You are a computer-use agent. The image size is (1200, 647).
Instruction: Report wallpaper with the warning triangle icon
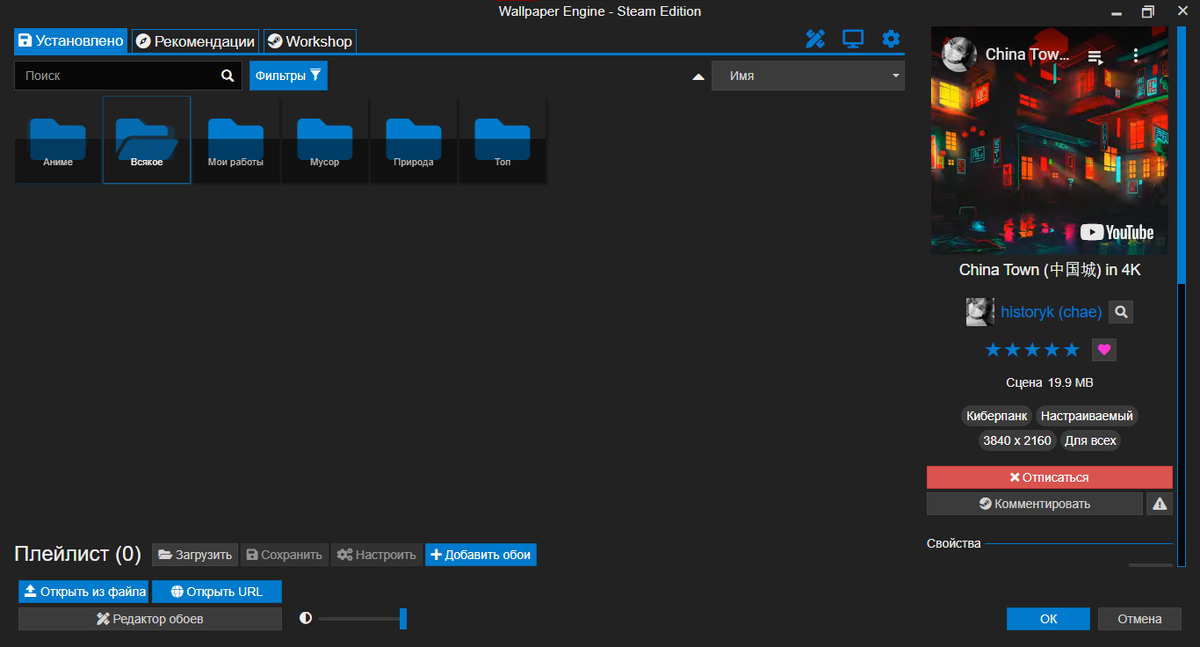point(1160,504)
